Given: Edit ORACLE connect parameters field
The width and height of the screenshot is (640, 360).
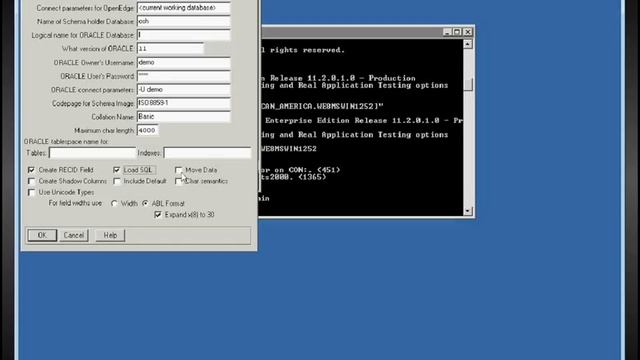Looking at the screenshot, I should 184,89.
